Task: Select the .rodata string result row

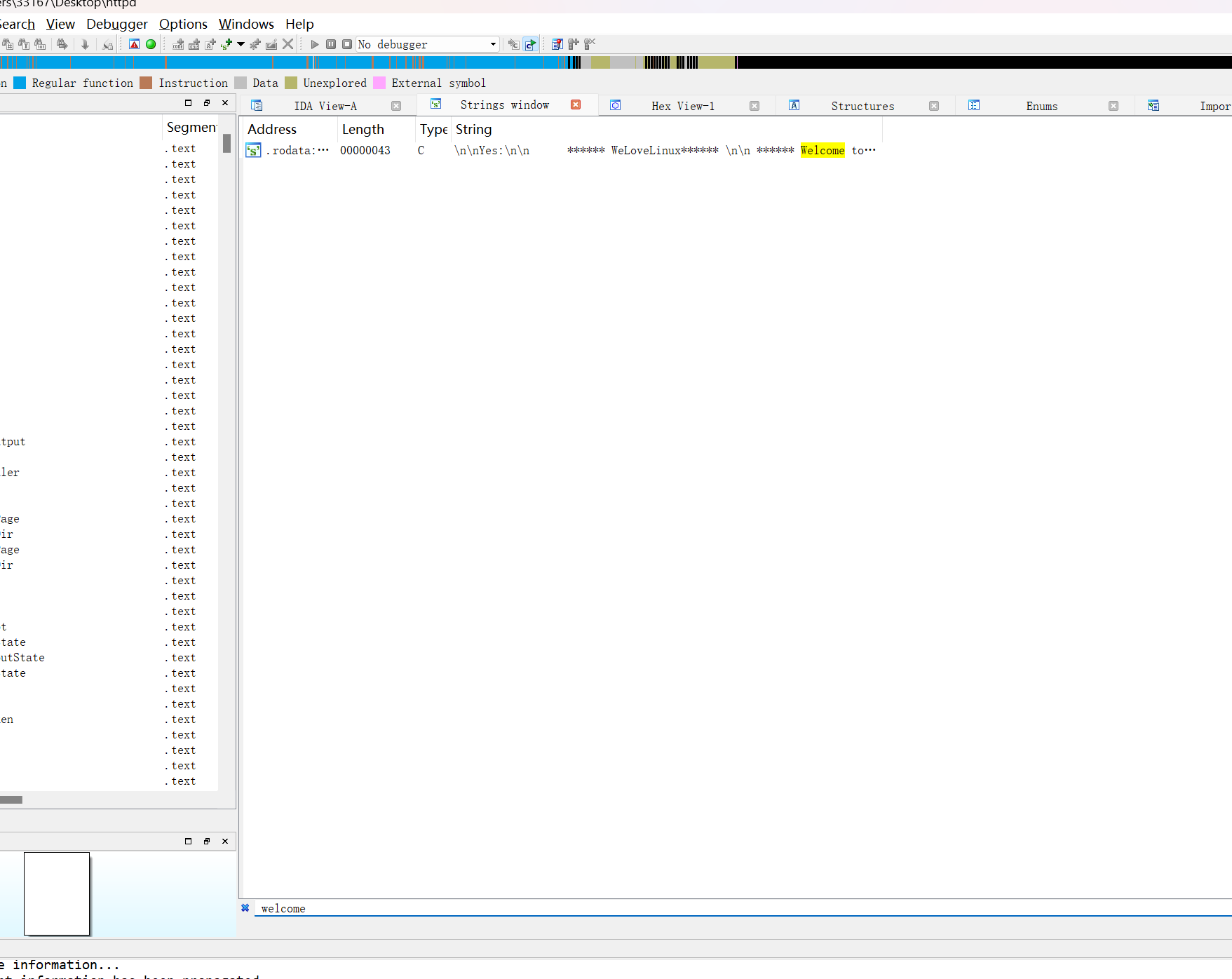Action: 561,150
